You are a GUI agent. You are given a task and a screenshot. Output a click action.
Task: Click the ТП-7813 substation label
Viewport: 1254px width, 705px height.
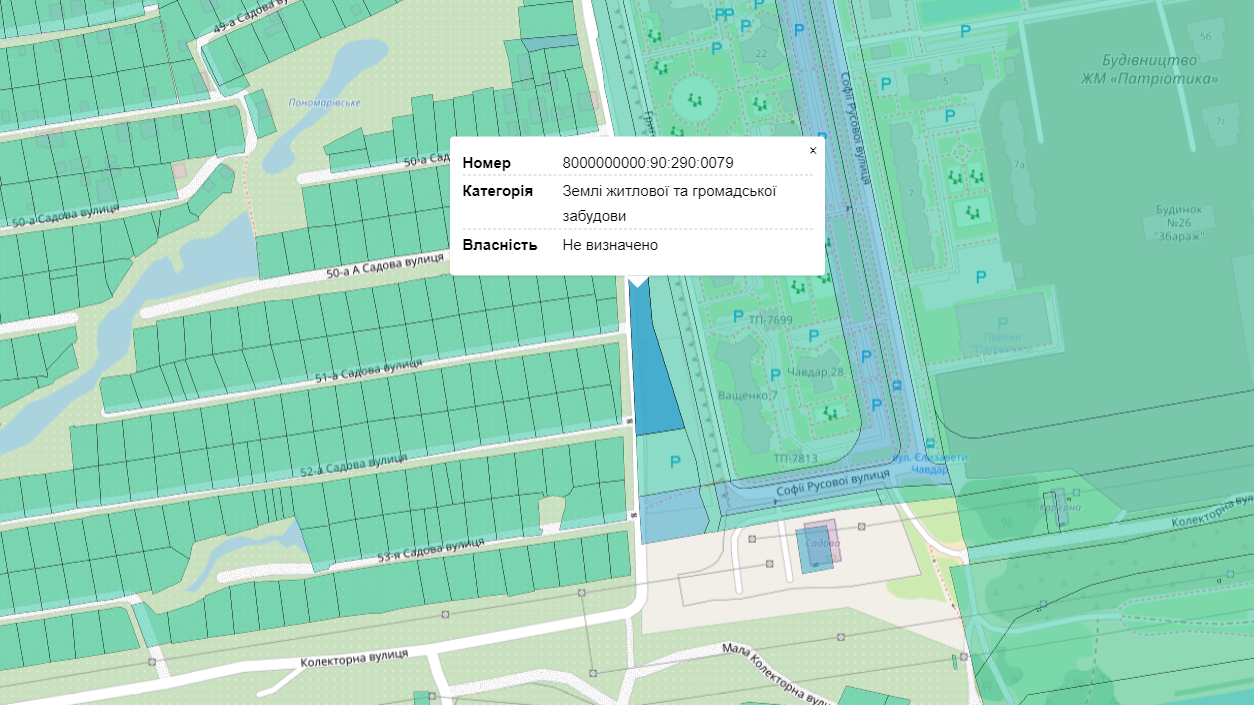pyautogui.click(x=794, y=459)
